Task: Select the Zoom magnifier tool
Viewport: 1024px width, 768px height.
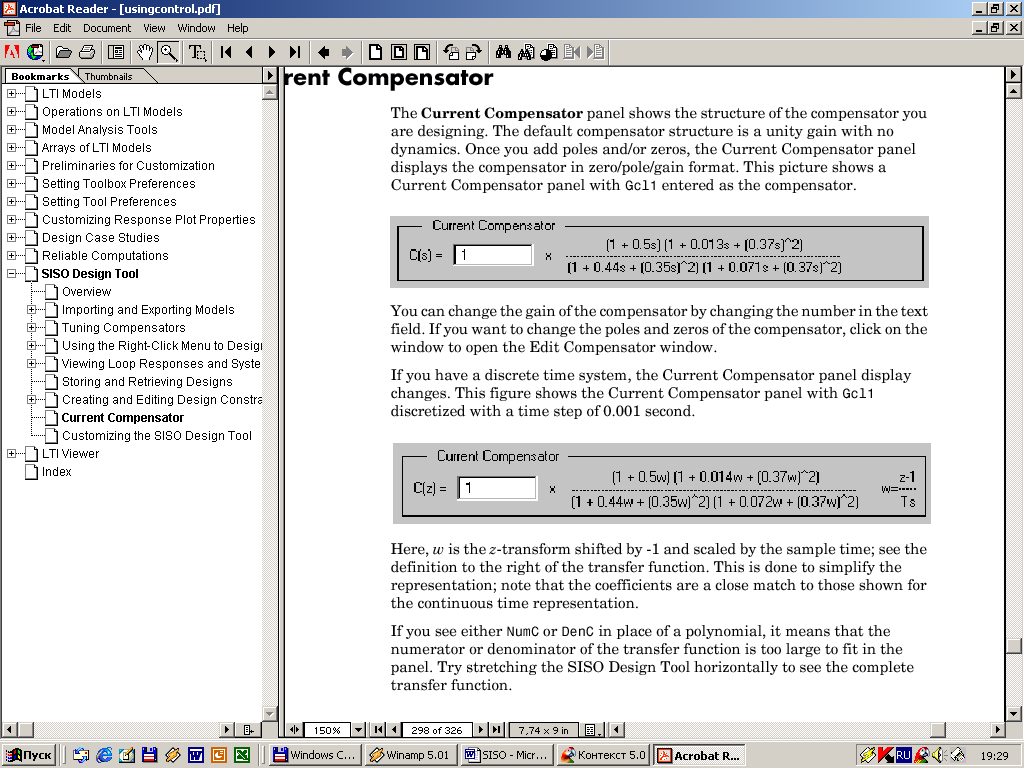Action: 168,52
